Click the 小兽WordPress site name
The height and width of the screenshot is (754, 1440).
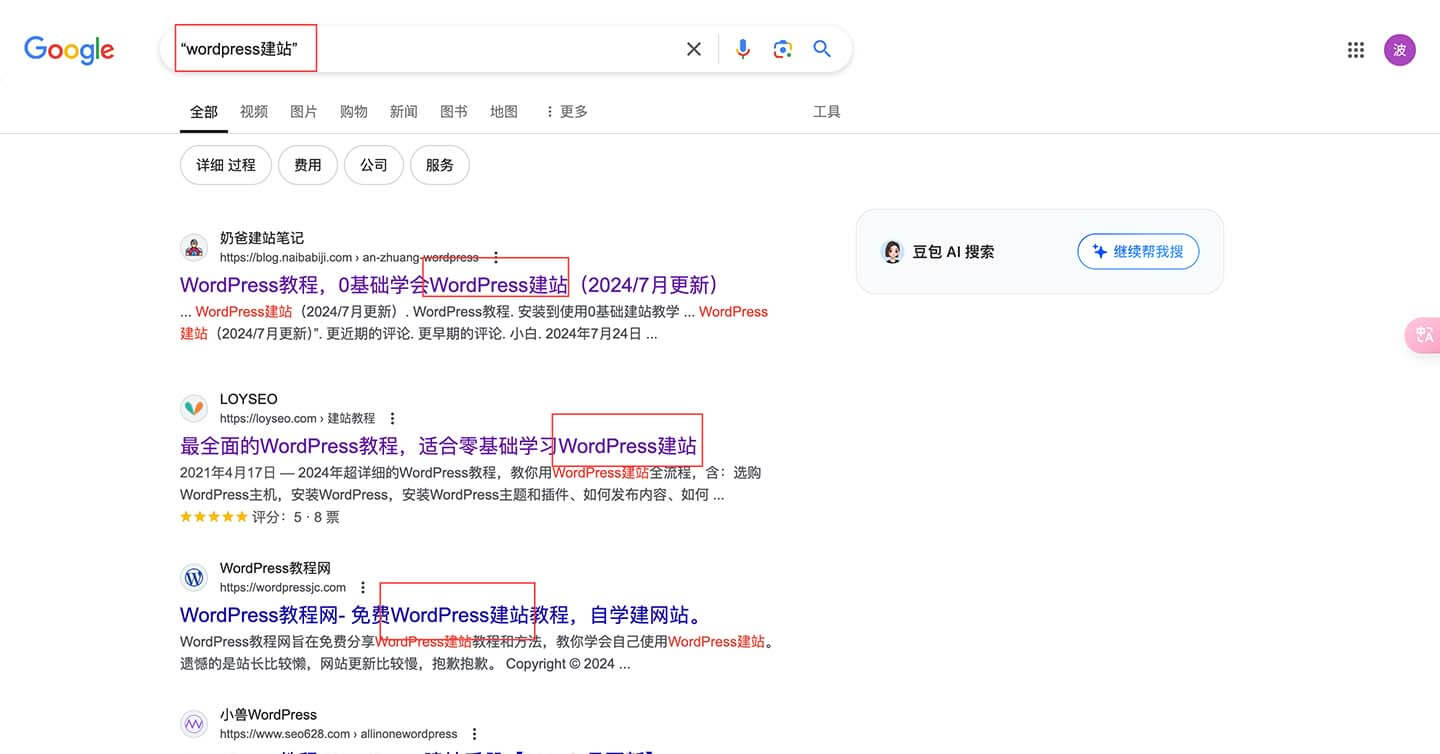[x=268, y=715]
